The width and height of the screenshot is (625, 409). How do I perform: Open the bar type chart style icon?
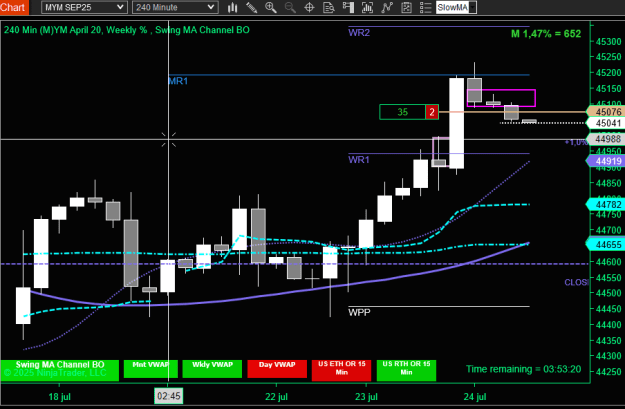point(232,7)
